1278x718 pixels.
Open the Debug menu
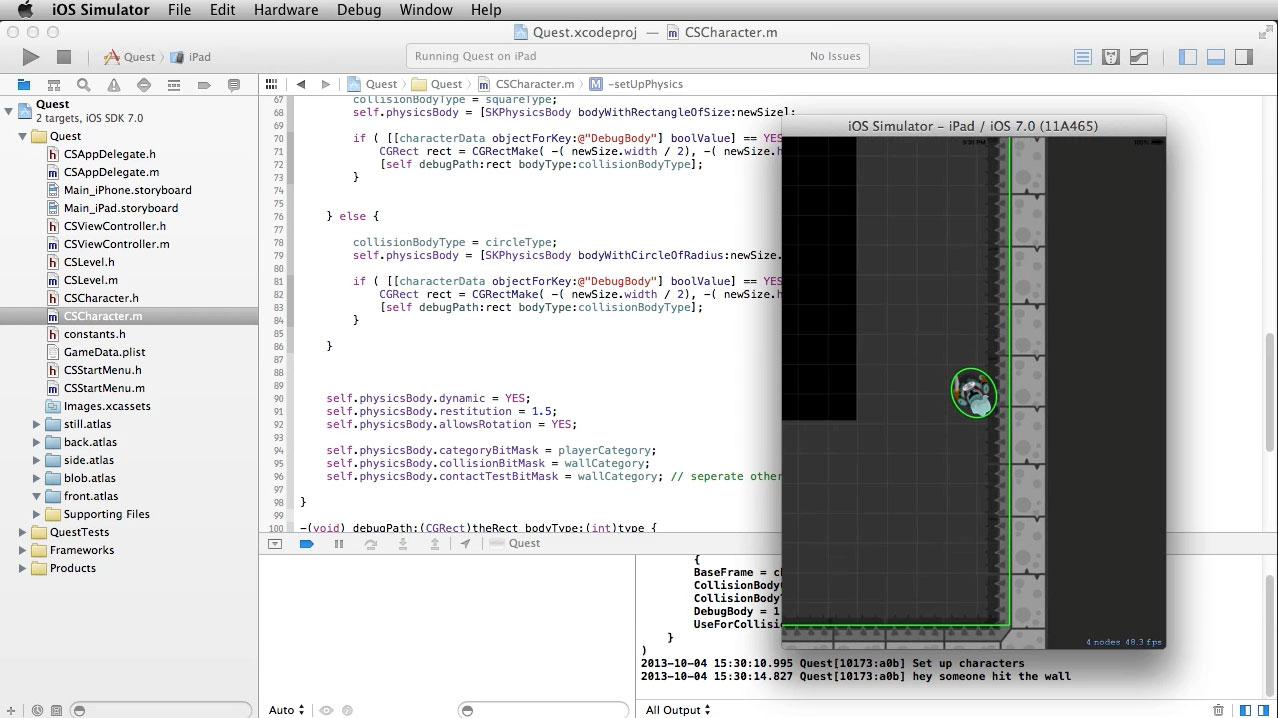pyautogui.click(x=358, y=10)
